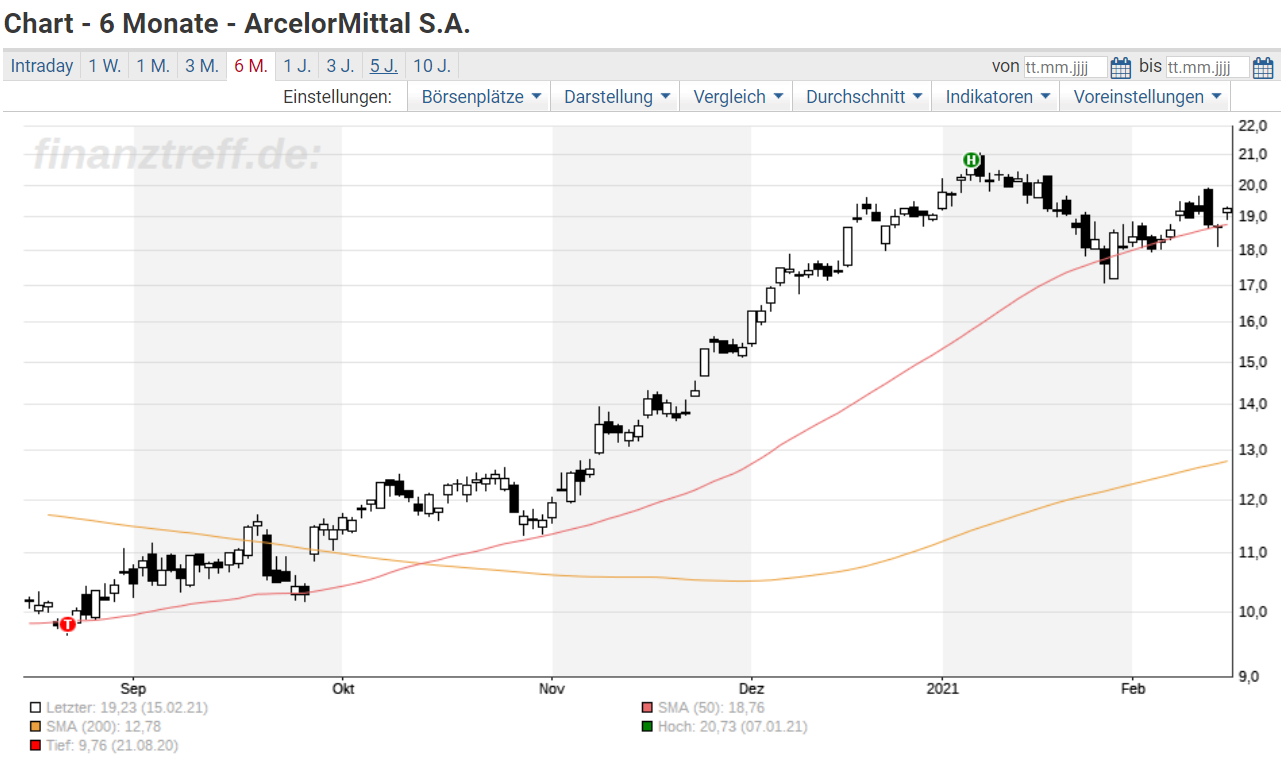Screen dimensions: 1281x765
Task: Click the '2021' x-axis label
Action: (943, 688)
